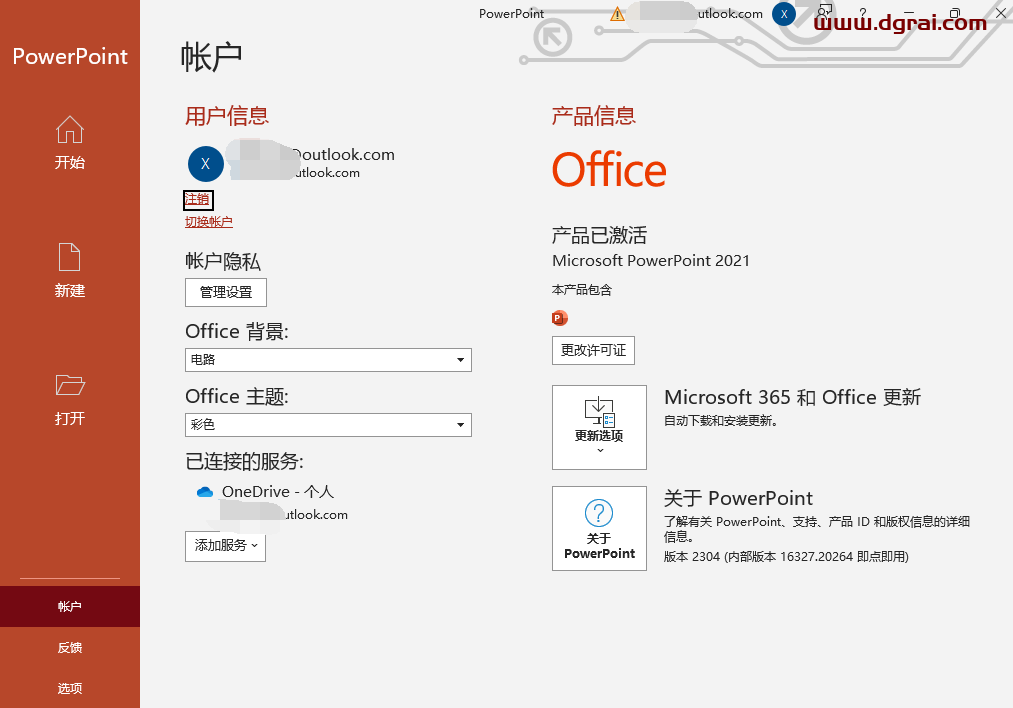Screen dimensions: 1013x708
Task: Open the 反馈 feedback page
Action: pyautogui.click(x=70, y=647)
